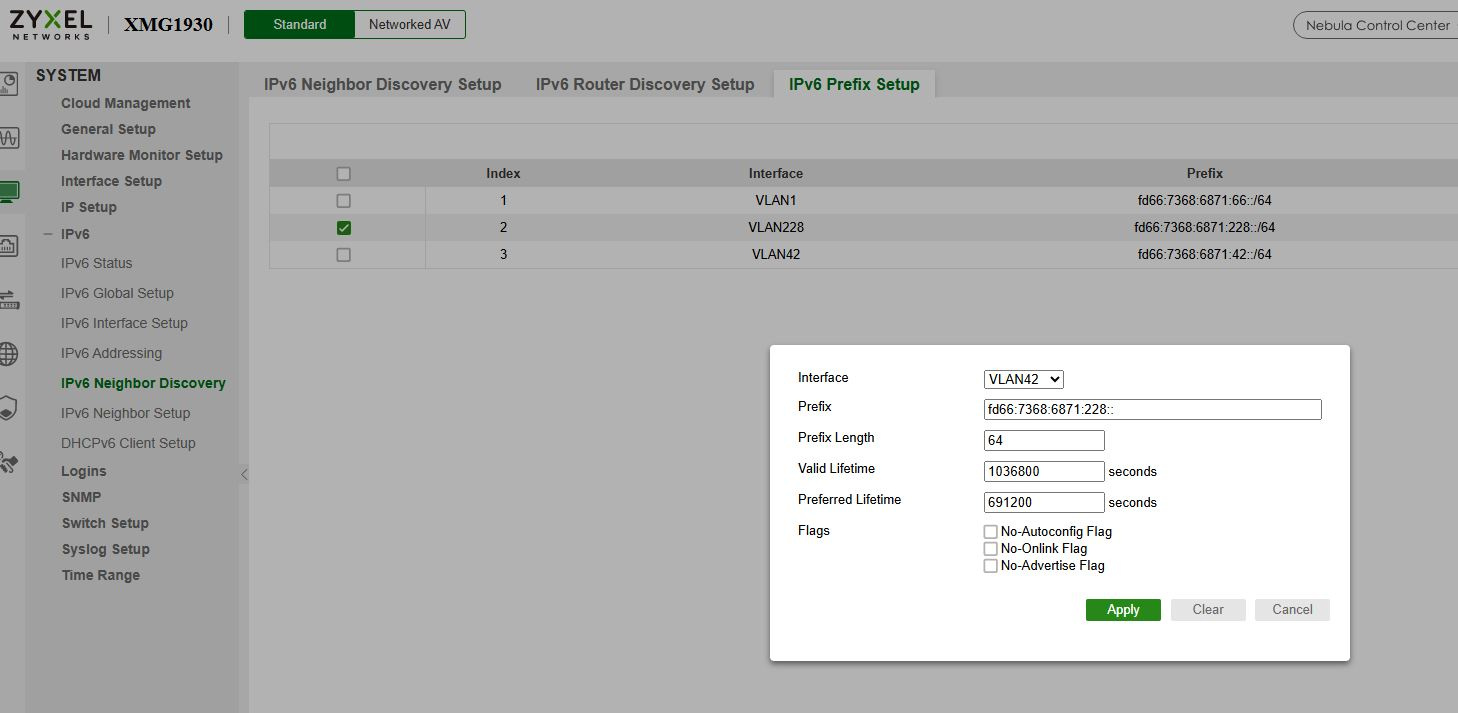Open SNMP menu item

(x=81, y=497)
